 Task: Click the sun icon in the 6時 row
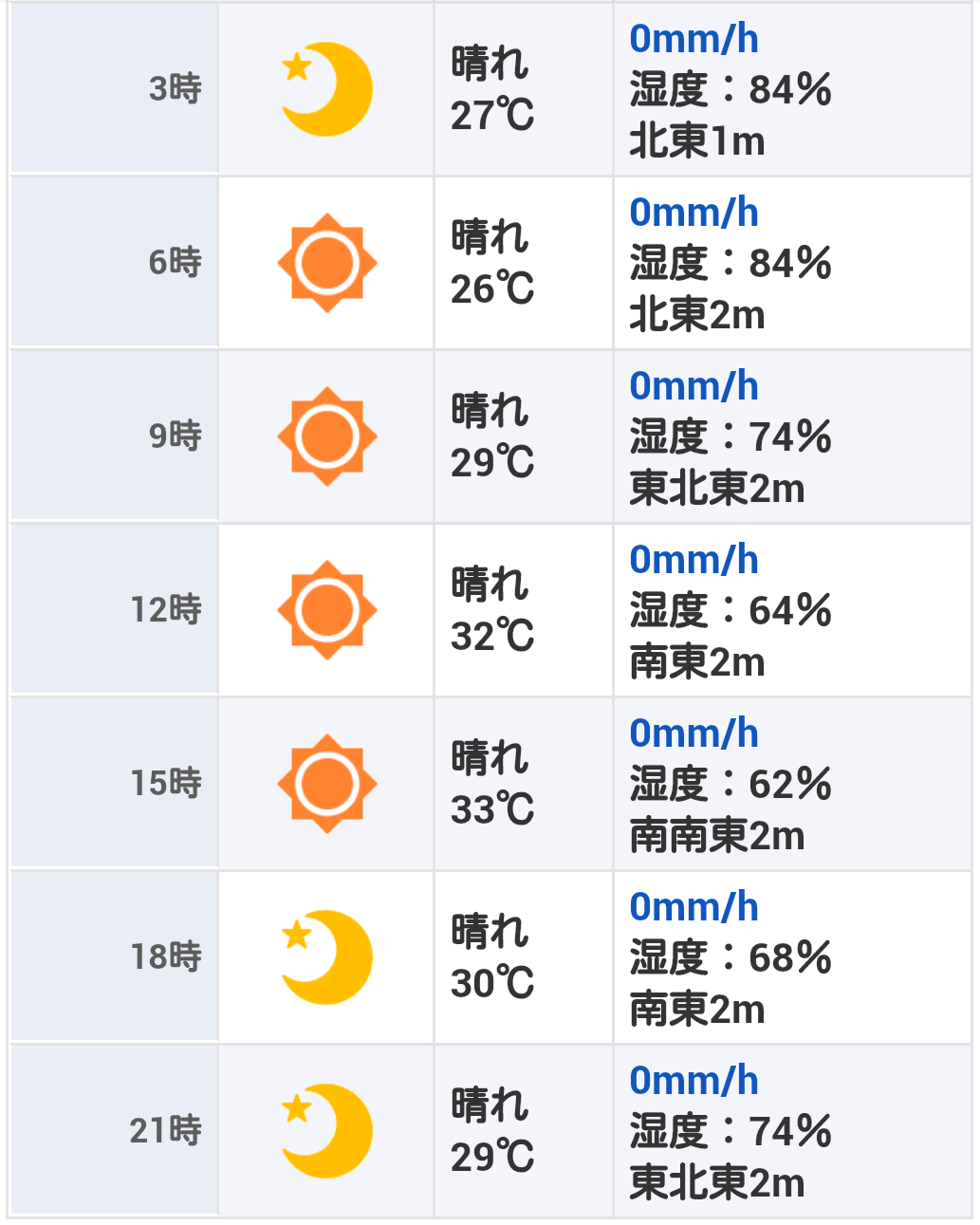(x=327, y=263)
